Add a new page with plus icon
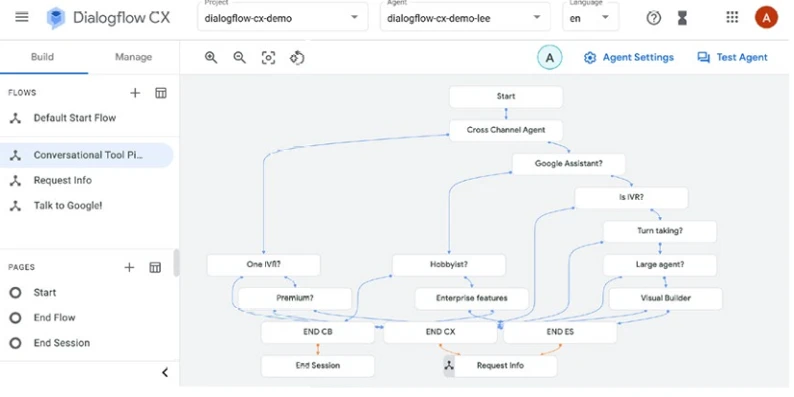This screenshot has width=794, height=397. coord(129,267)
